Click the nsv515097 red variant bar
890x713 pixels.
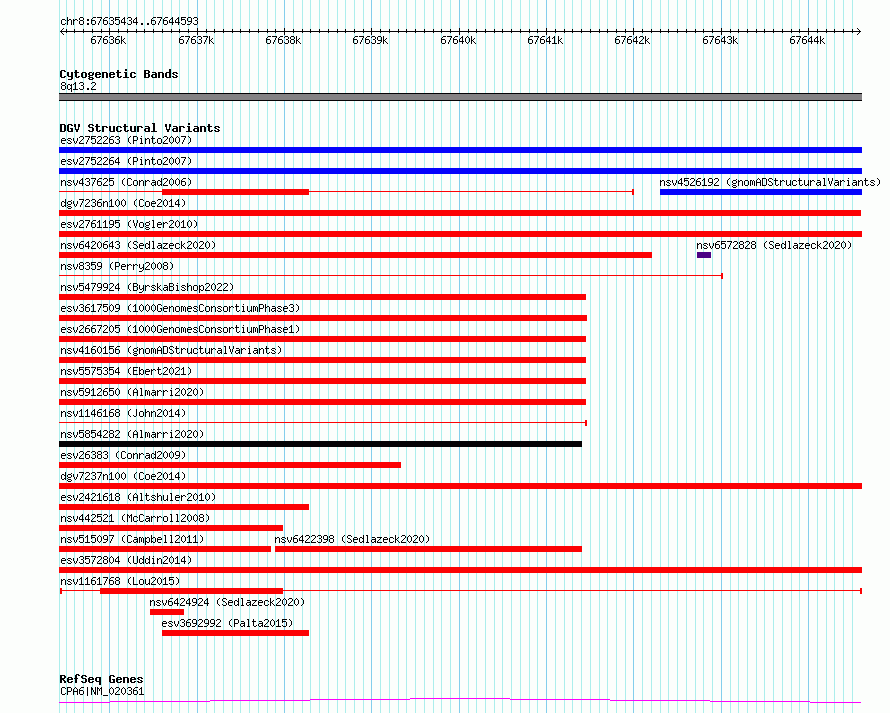[165, 549]
